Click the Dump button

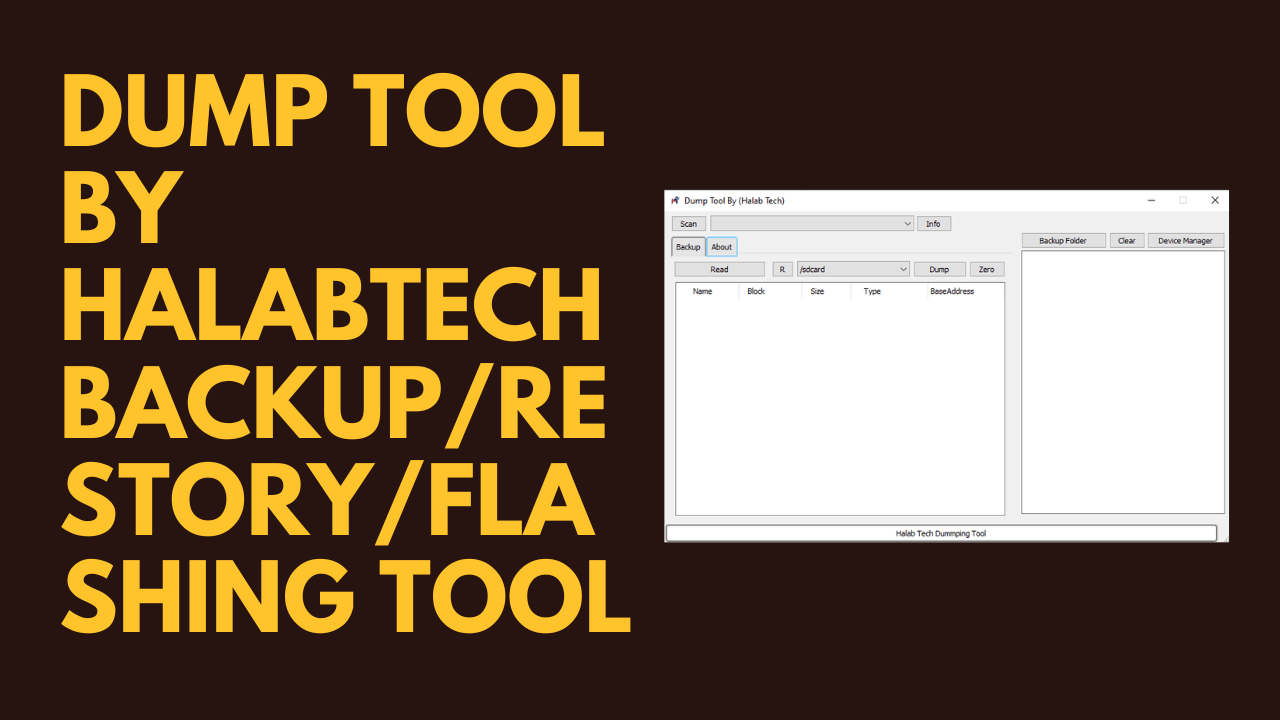(939, 269)
